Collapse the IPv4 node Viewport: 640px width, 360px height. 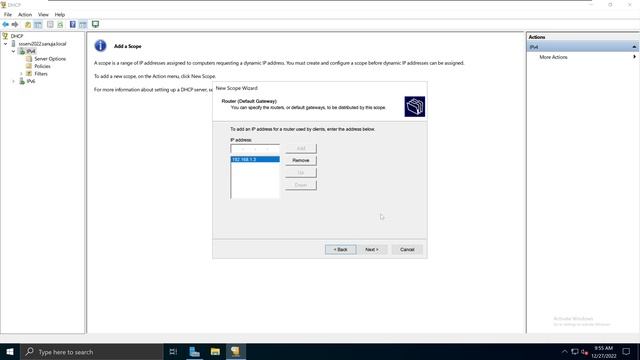pyautogui.click(x=13, y=51)
